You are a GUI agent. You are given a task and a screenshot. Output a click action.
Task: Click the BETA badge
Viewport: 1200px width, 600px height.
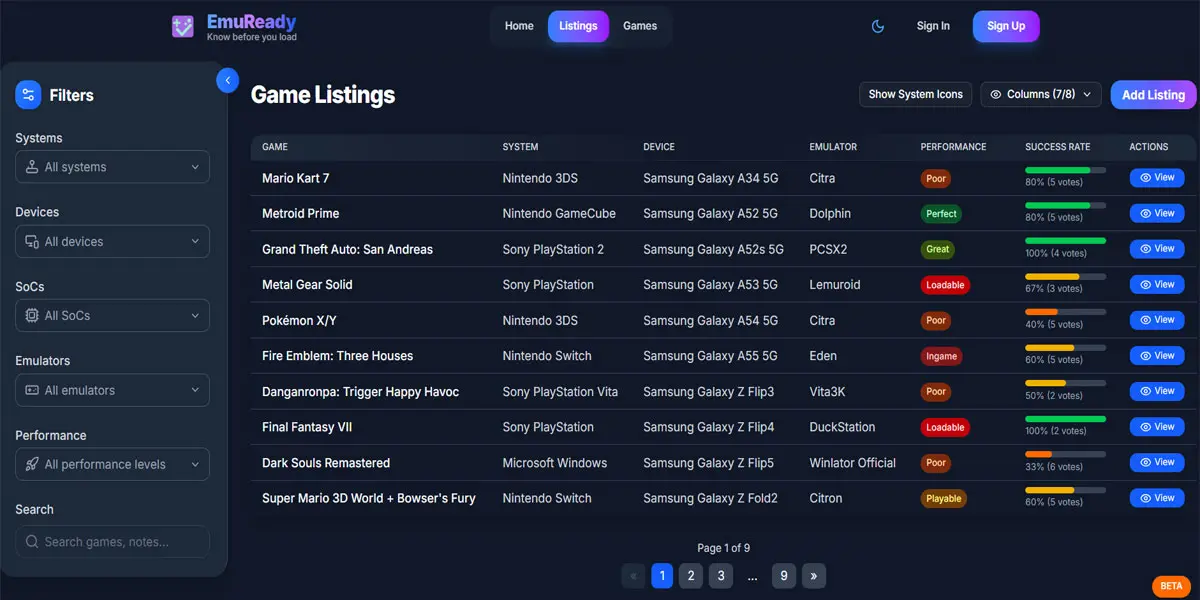point(1171,586)
